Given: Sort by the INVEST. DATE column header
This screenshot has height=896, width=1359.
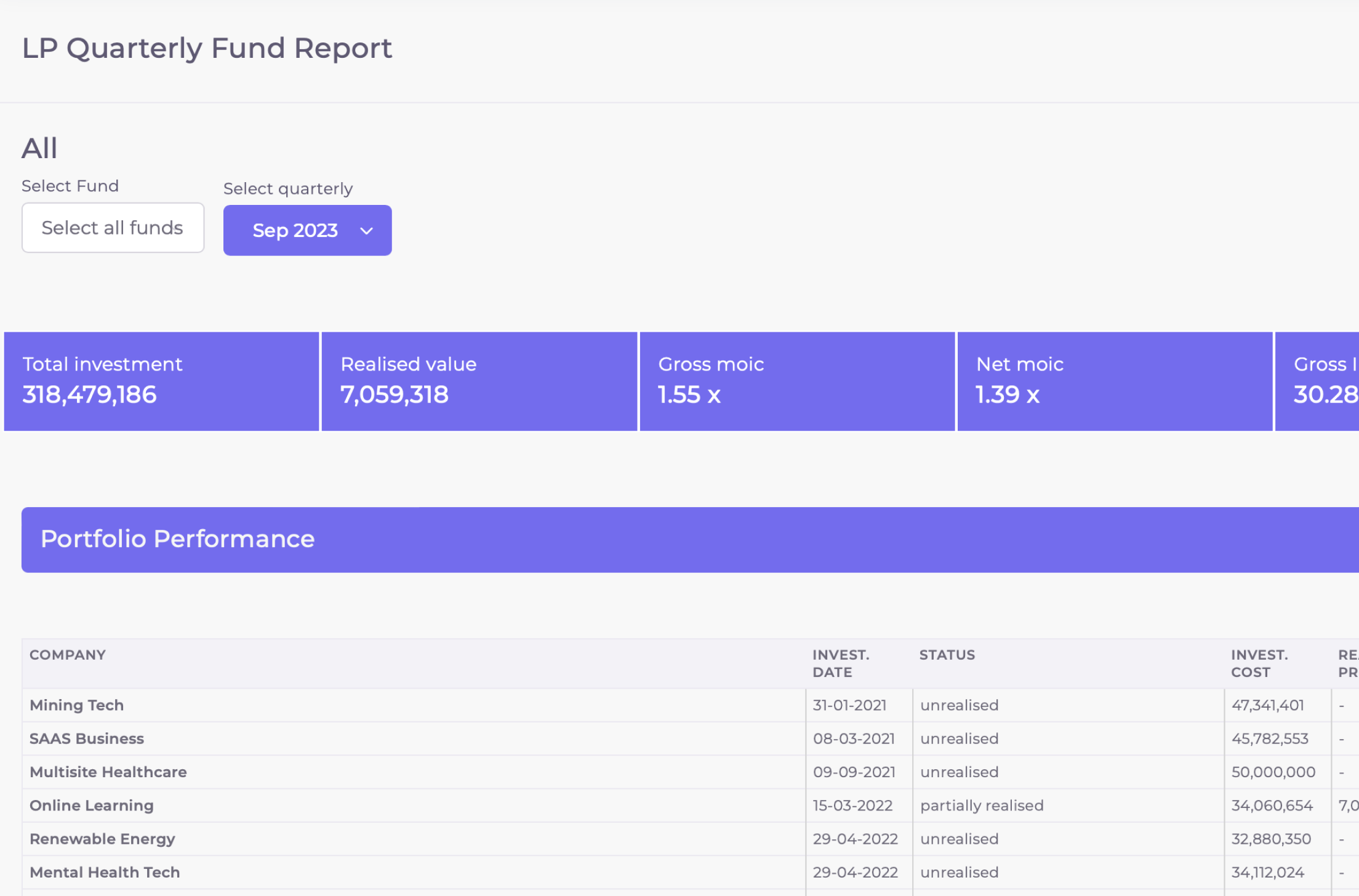Looking at the screenshot, I should pyautogui.click(x=841, y=663).
